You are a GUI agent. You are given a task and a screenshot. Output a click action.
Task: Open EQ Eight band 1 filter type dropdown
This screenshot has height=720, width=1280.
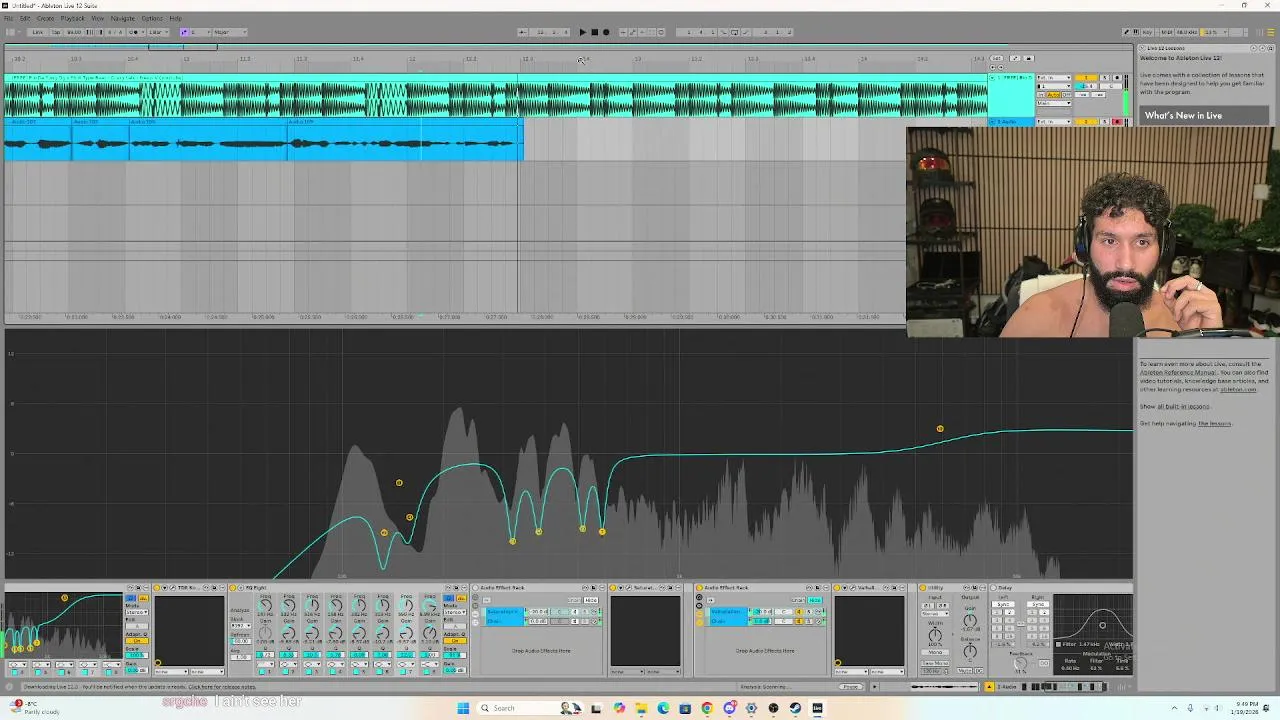pyautogui.click(x=265, y=664)
